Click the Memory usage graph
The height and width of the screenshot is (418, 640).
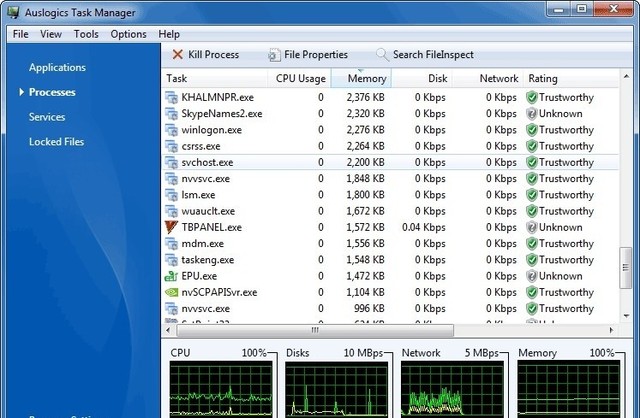569,389
